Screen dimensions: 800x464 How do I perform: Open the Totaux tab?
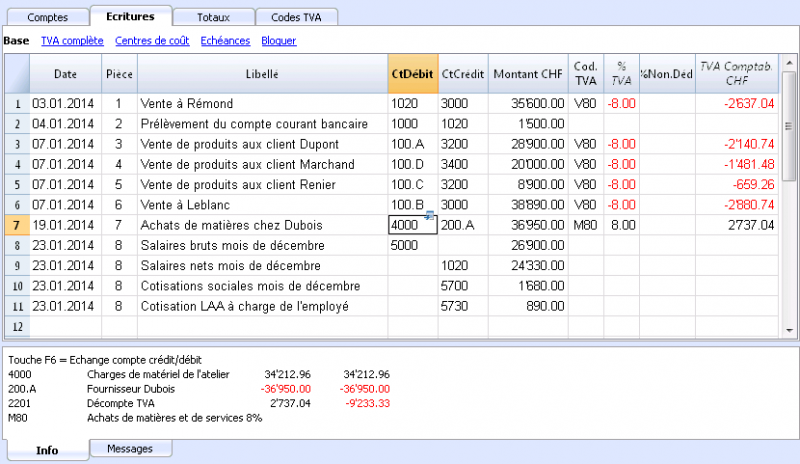click(x=213, y=17)
